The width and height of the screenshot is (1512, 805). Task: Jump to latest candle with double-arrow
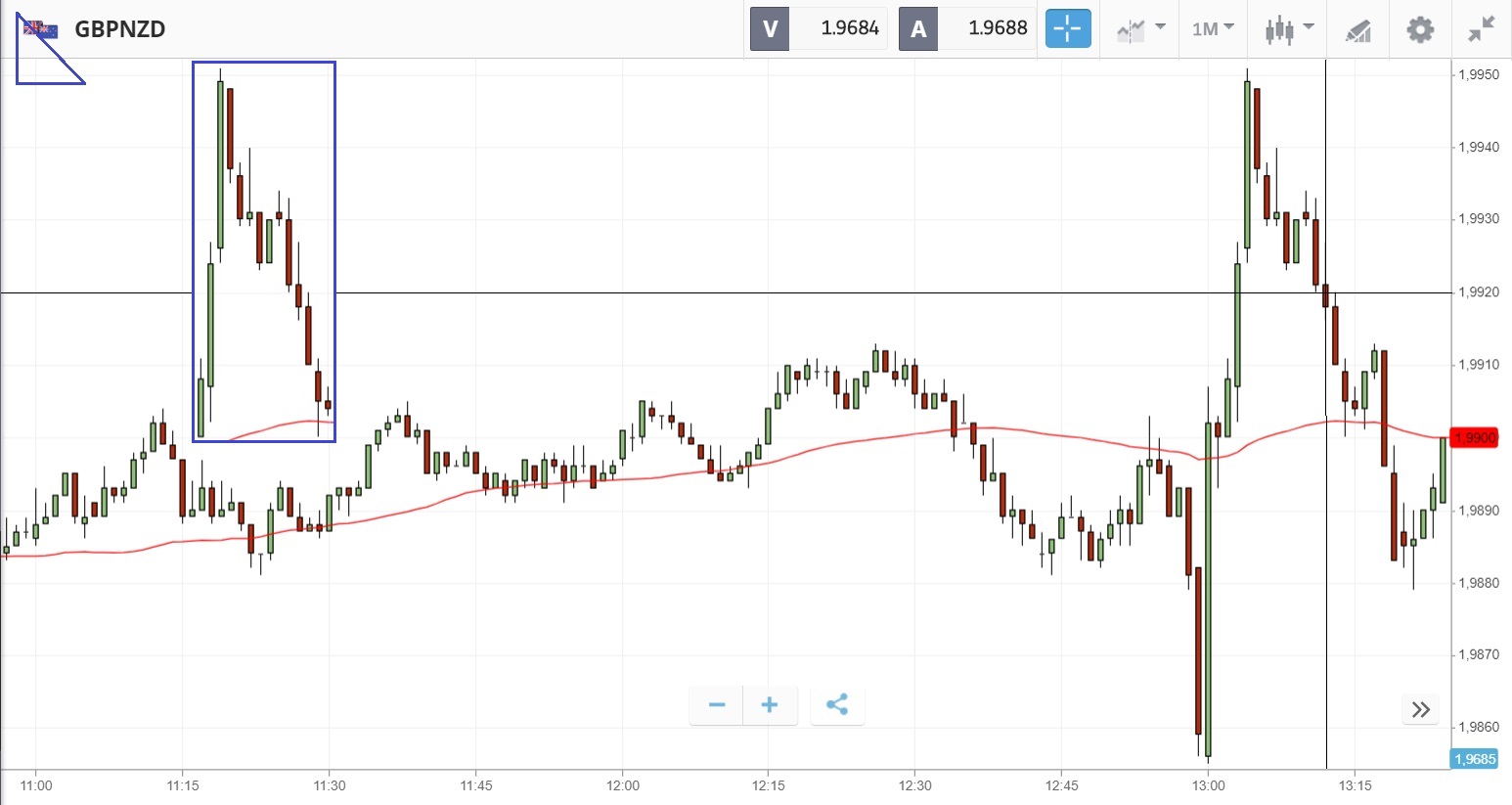pyautogui.click(x=1421, y=709)
